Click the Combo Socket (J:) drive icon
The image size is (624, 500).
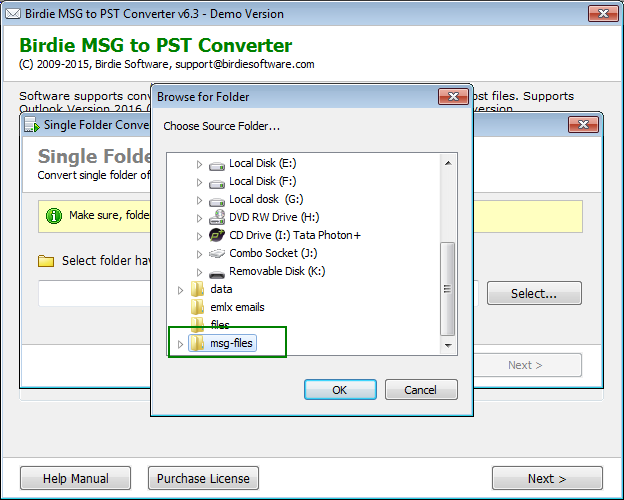[x=217, y=253]
